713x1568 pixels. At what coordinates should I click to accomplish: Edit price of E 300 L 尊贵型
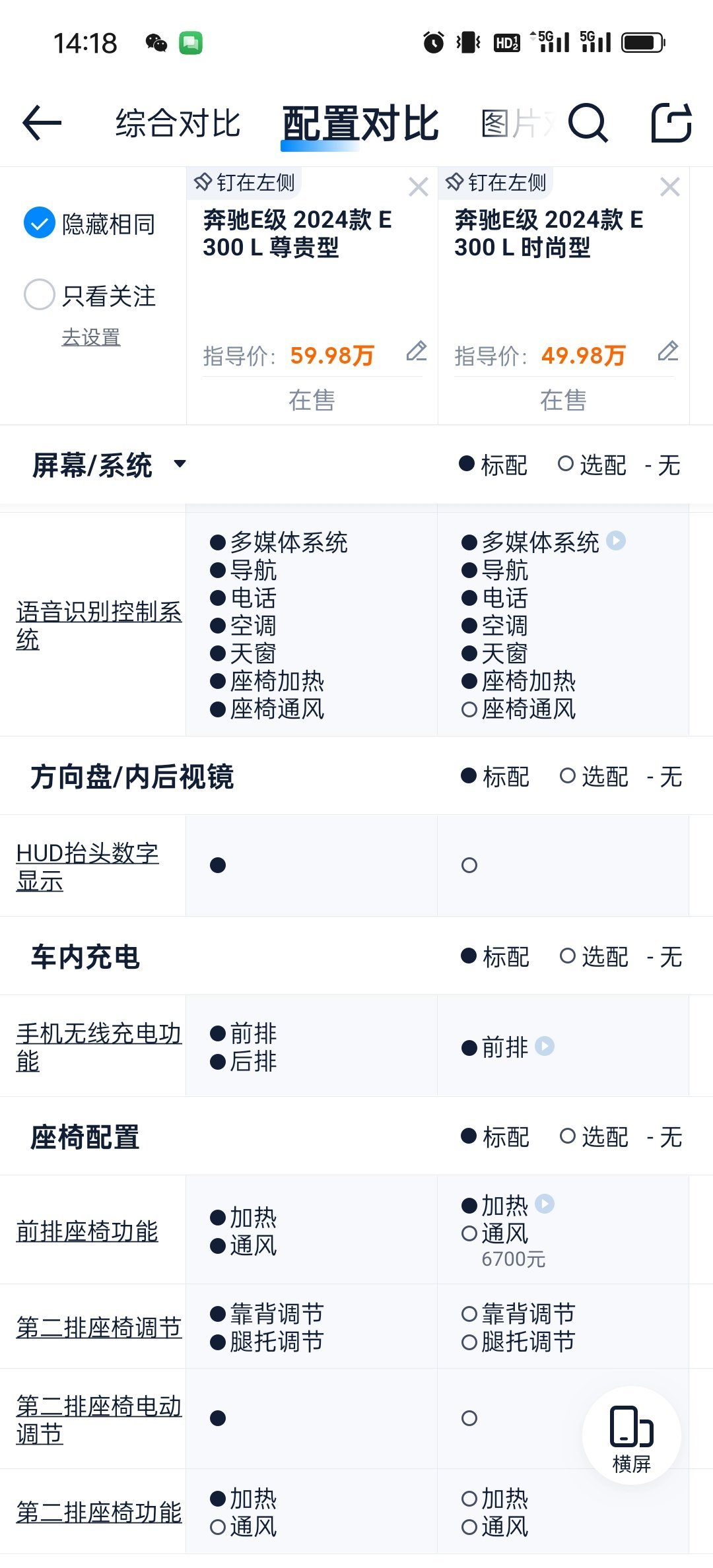click(x=417, y=351)
